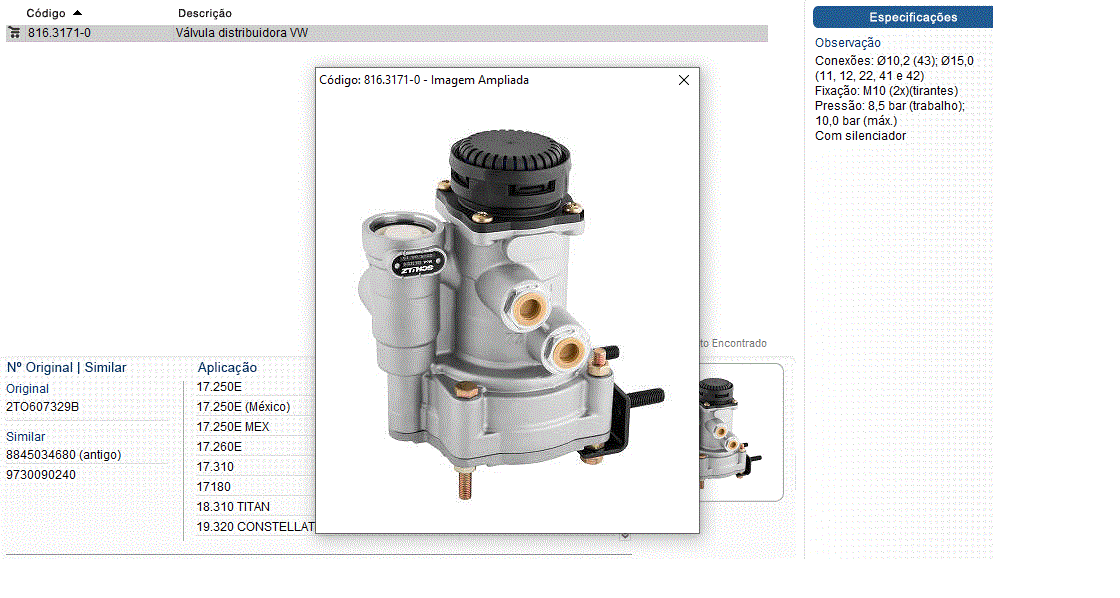Choose application 19.320 CONSTELLATION
Screen dimensions: 1120x598
(x=255, y=527)
